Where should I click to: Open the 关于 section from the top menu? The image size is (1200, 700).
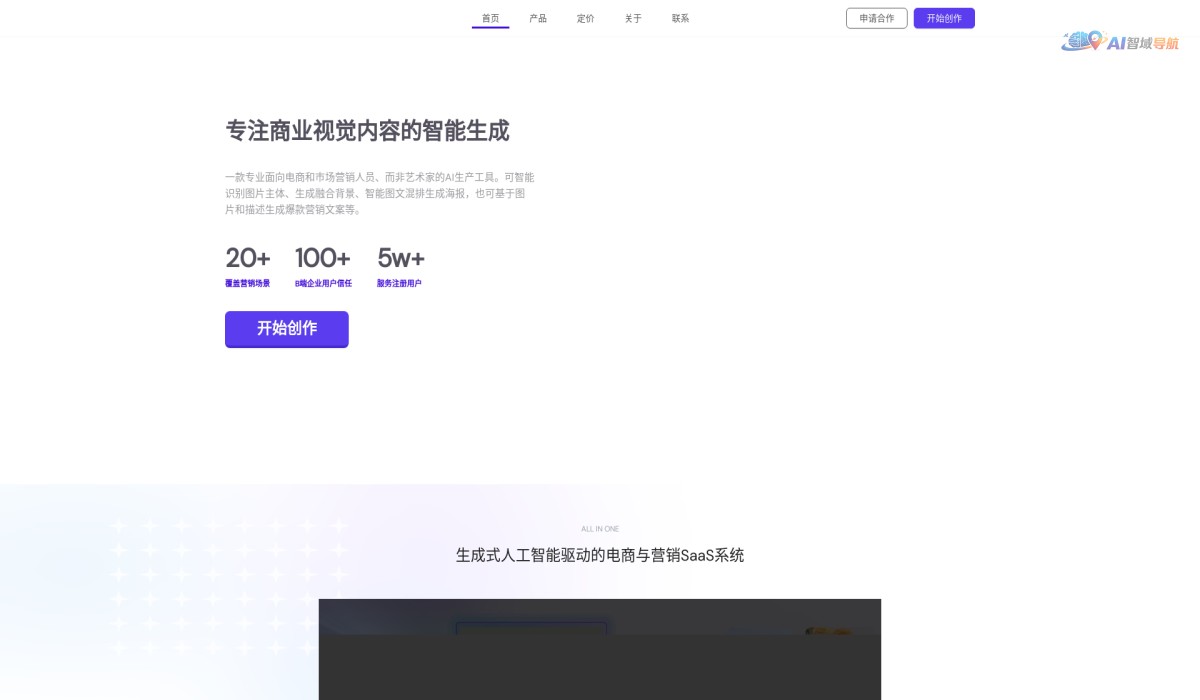tap(632, 17)
